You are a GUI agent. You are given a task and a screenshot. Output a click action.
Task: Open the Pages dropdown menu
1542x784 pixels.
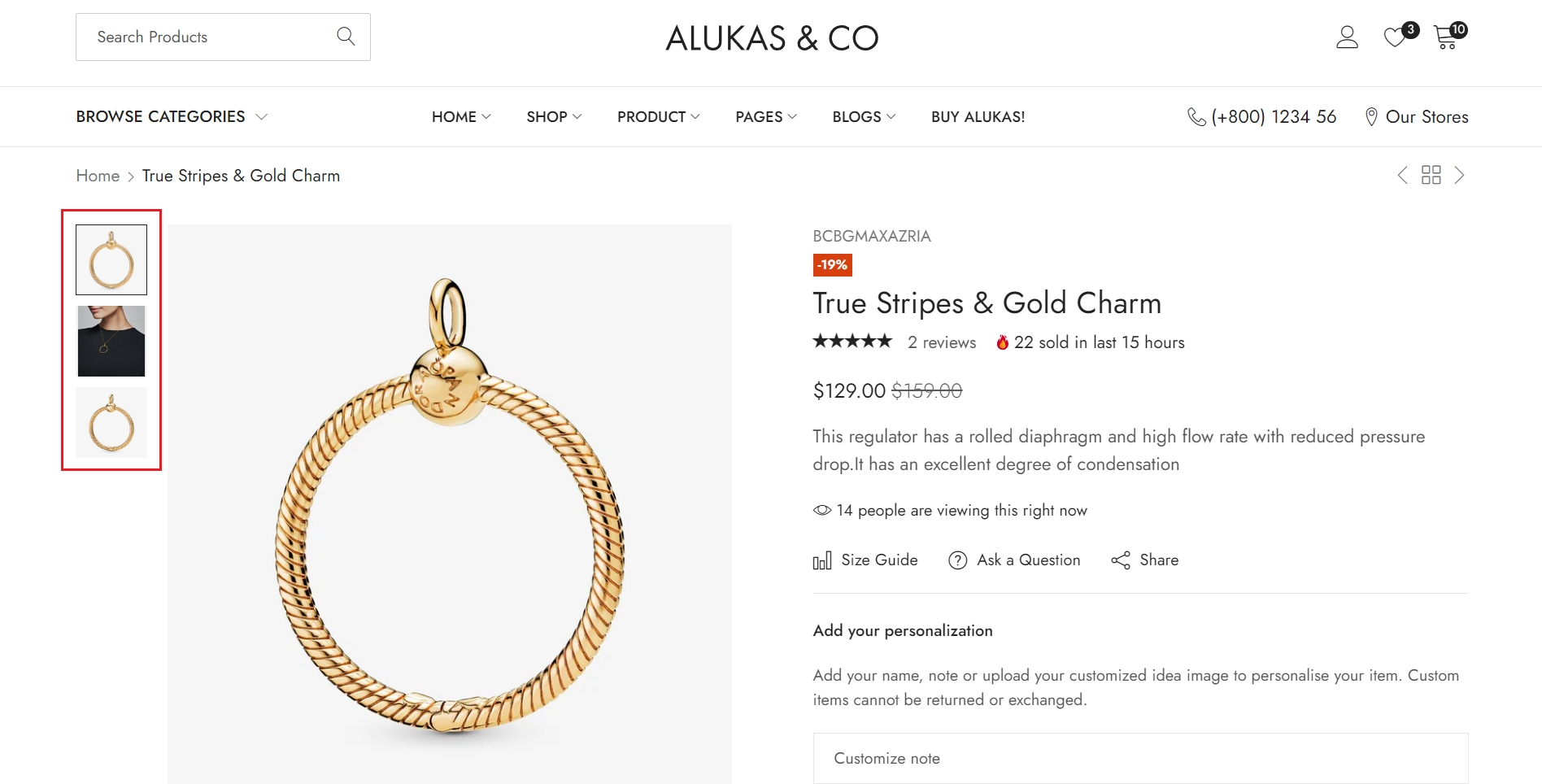click(765, 117)
